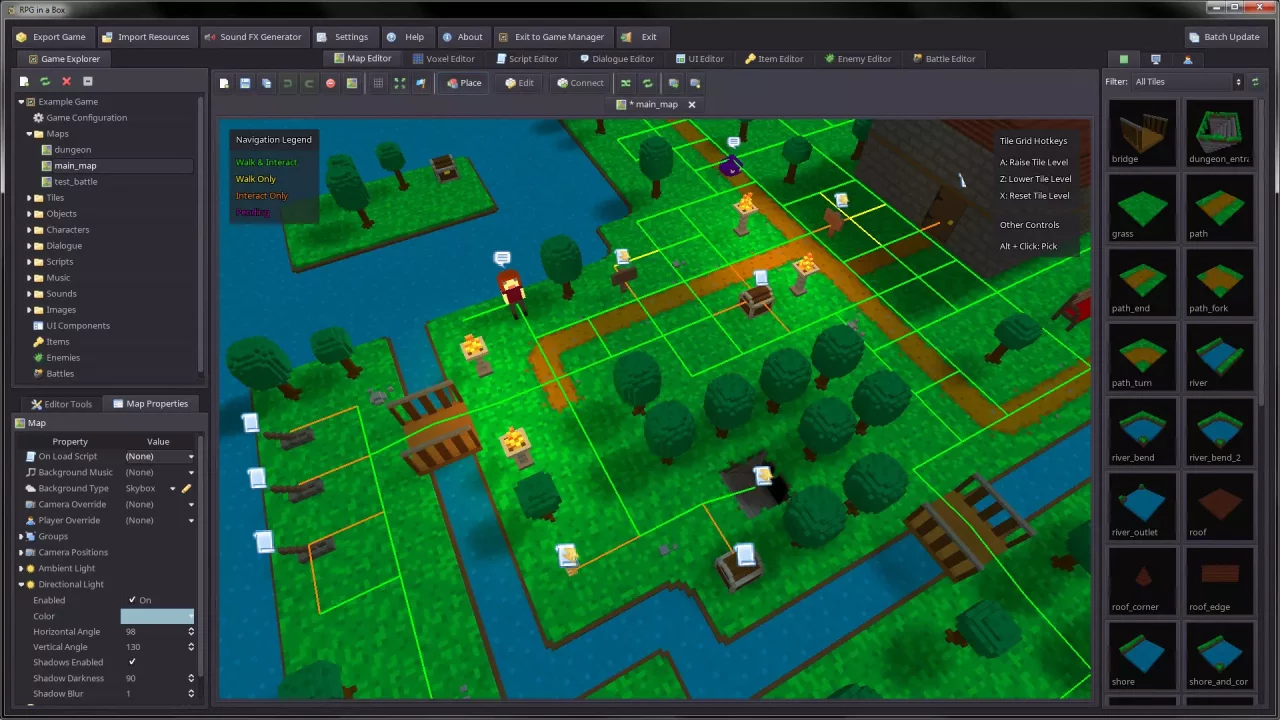The image size is (1280, 720).
Task: Expand the Characters folder in Game Explorer
Action: pos(29,230)
